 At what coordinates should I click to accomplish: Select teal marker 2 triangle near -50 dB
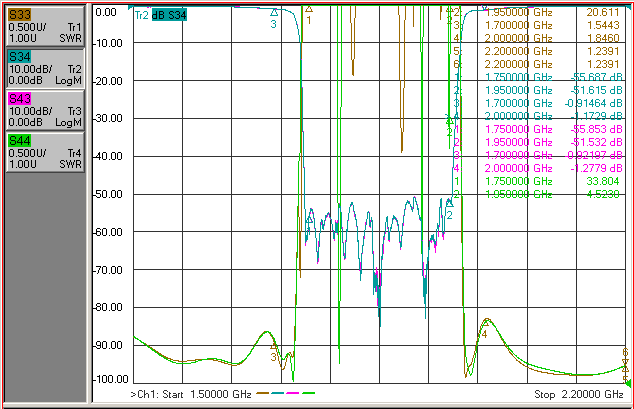click(x=450, y=204)
